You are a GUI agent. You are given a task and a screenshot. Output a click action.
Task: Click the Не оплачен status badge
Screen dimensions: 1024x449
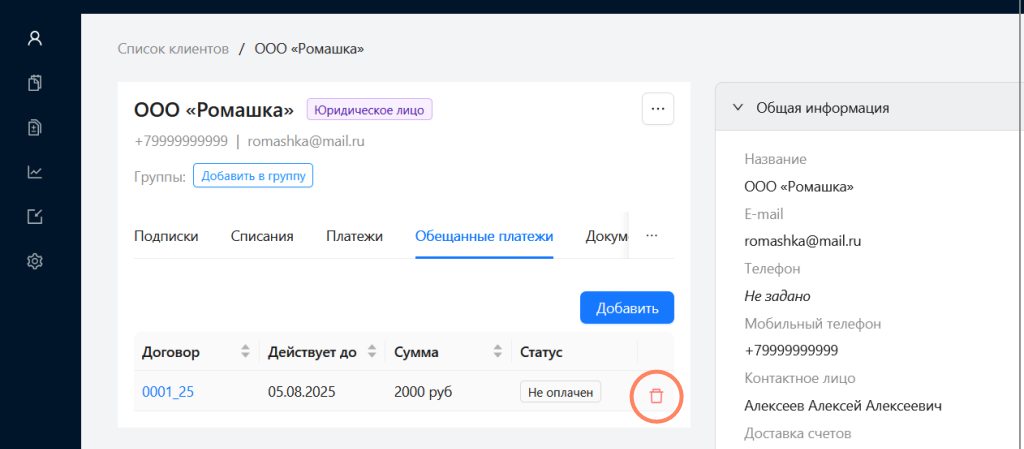click(560, 392)
